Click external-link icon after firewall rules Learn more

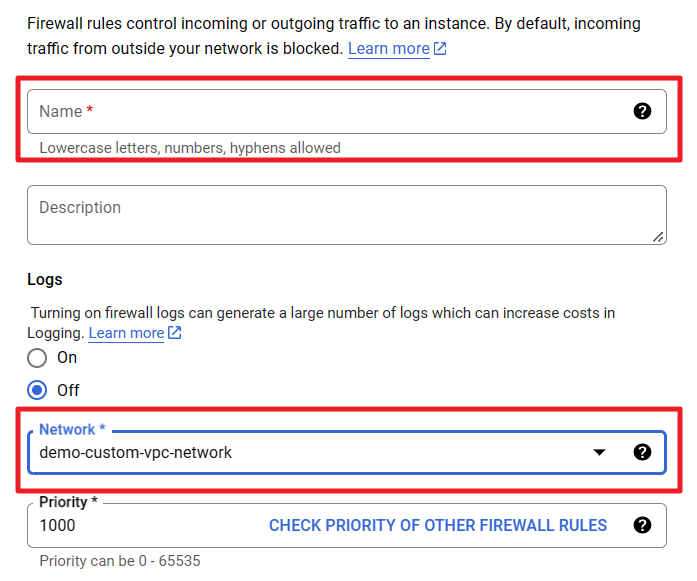(x=440, y=49)
